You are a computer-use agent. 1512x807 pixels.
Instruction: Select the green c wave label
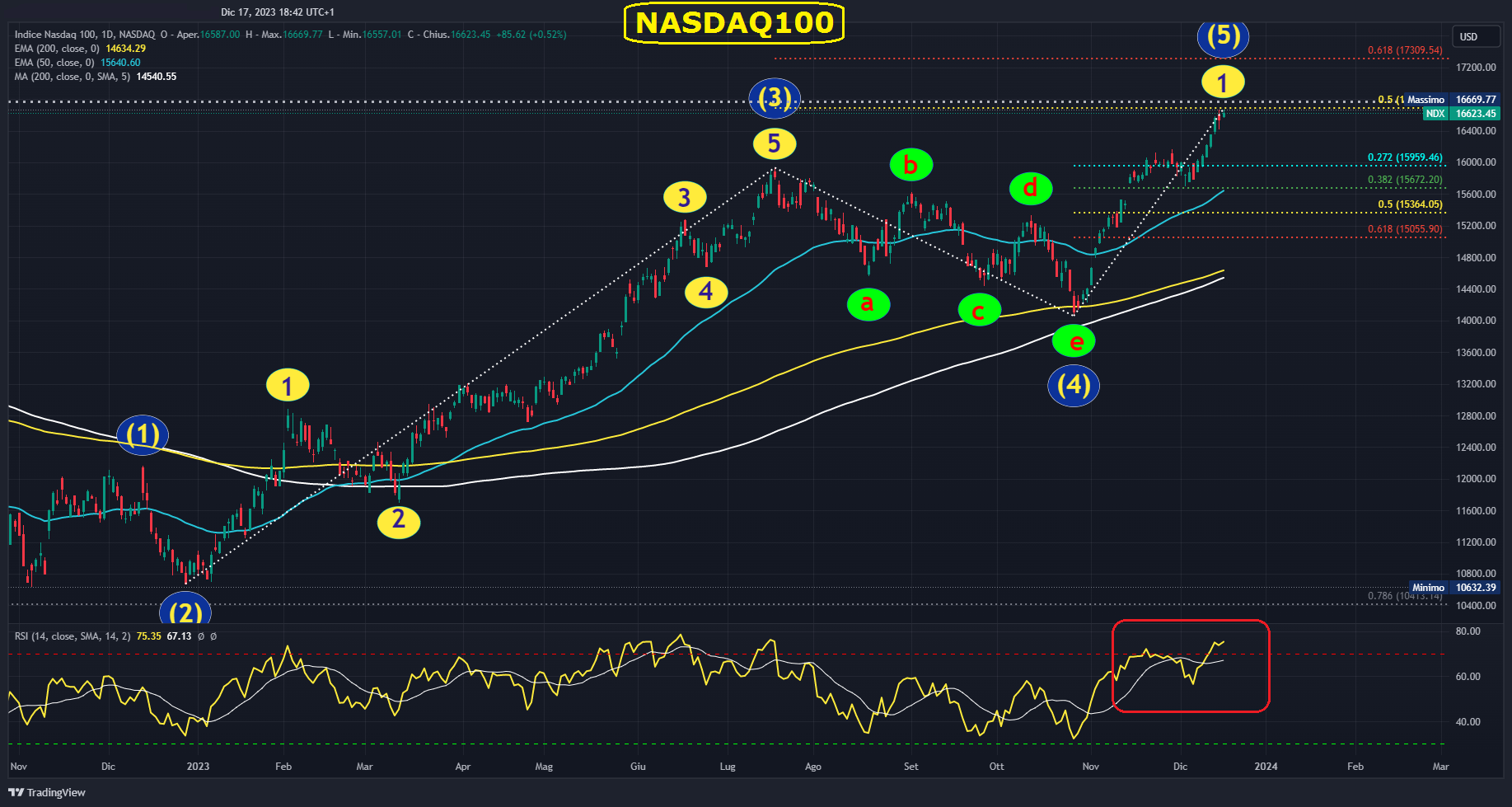coord(980,311)
